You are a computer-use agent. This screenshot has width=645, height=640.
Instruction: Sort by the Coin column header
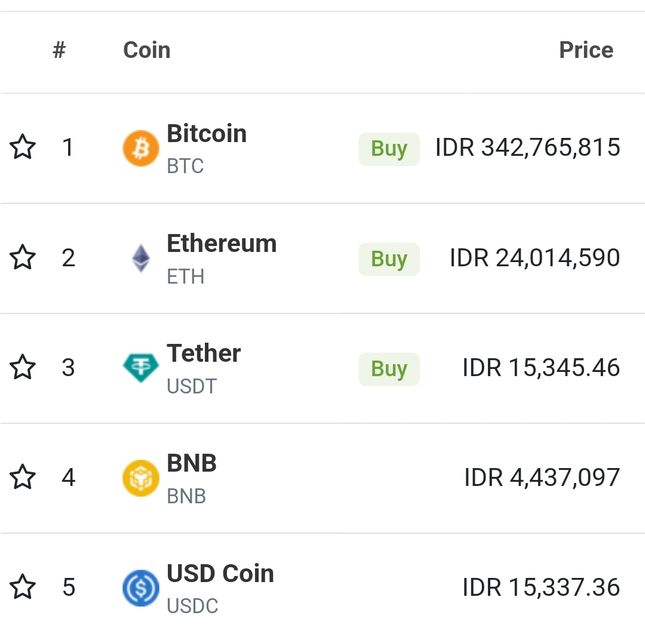point(146,50)
